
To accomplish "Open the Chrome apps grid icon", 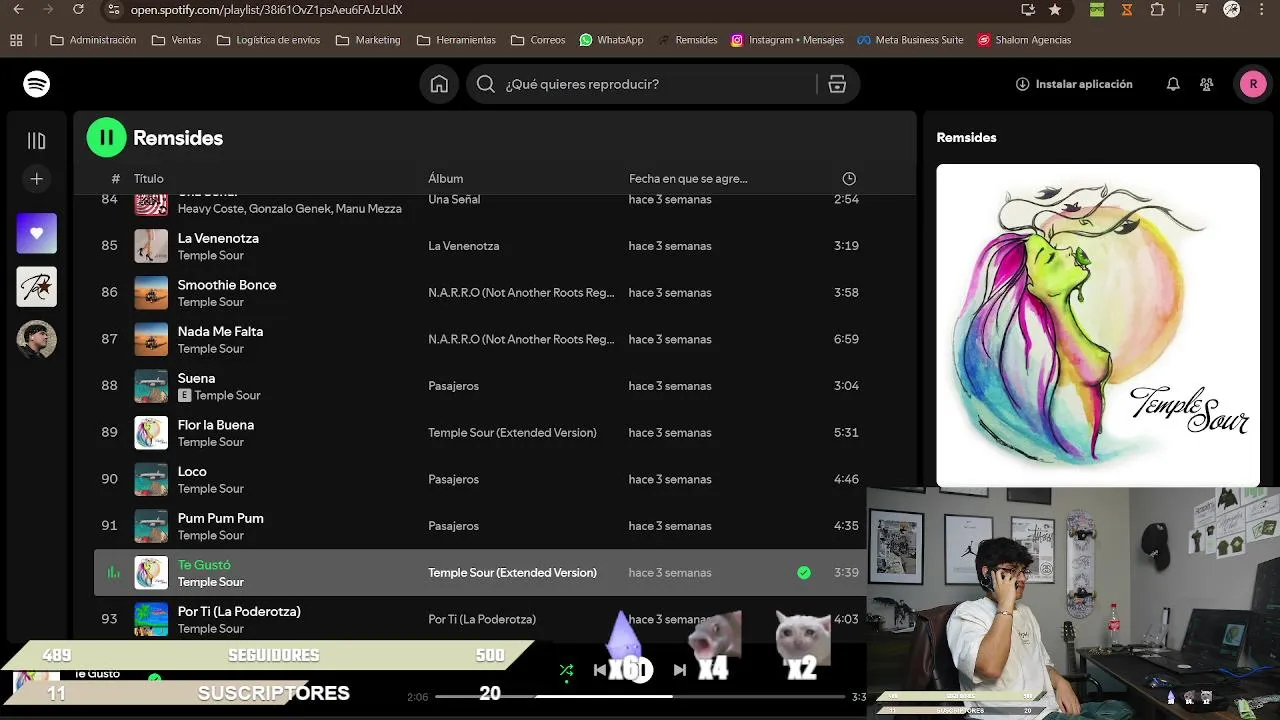I will (16, 40).
